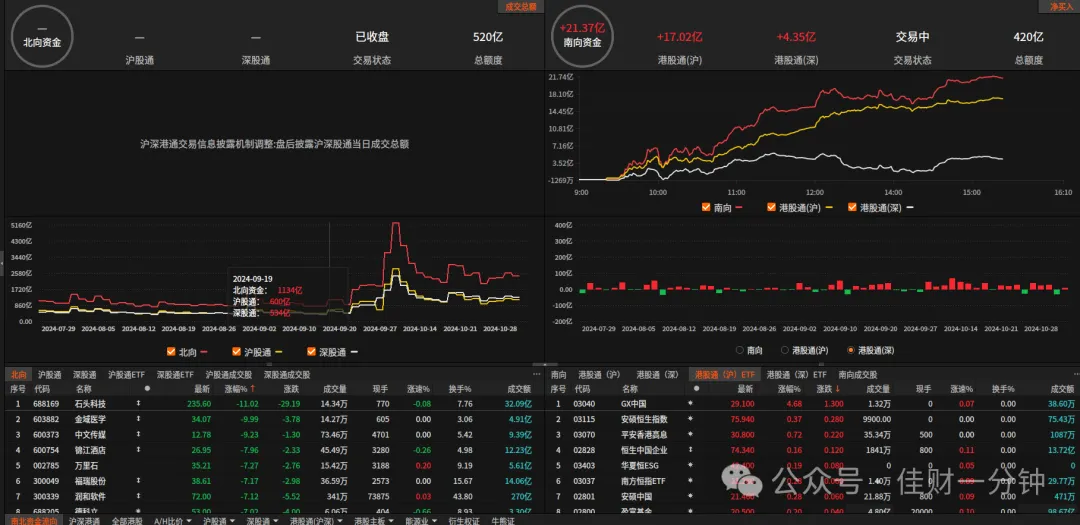The image size is (1080, 525).
Task: Click the left-edge panel collapse handle
Action: 2,262
